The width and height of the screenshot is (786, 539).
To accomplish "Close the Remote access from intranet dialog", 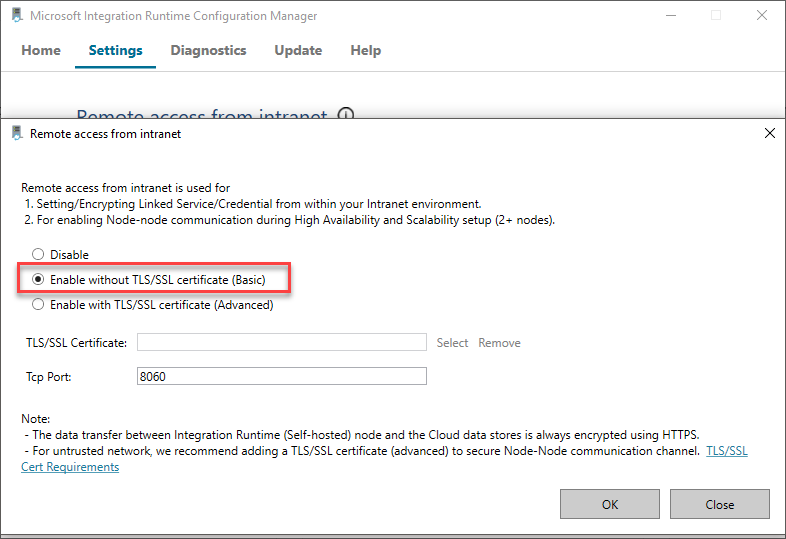I will pyautogui.click(x=769, y=133).
